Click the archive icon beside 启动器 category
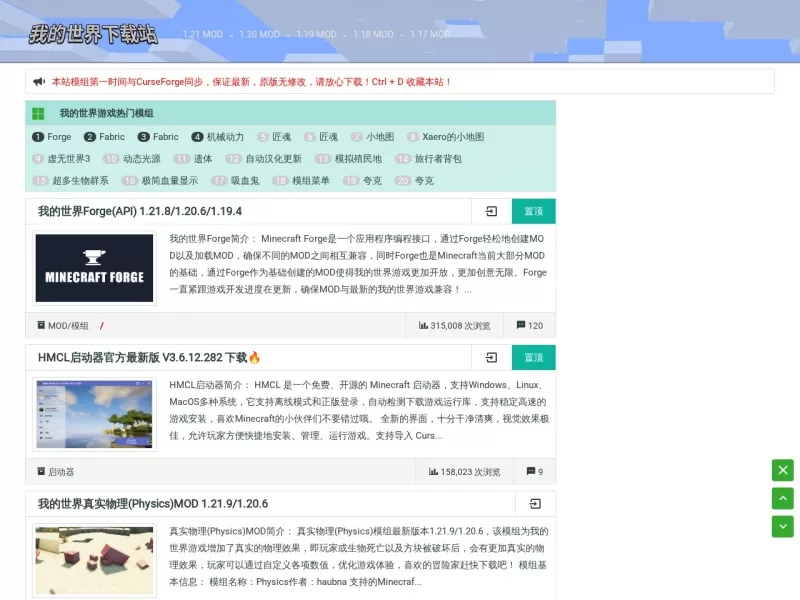800x600 pixels. point(41,471)
